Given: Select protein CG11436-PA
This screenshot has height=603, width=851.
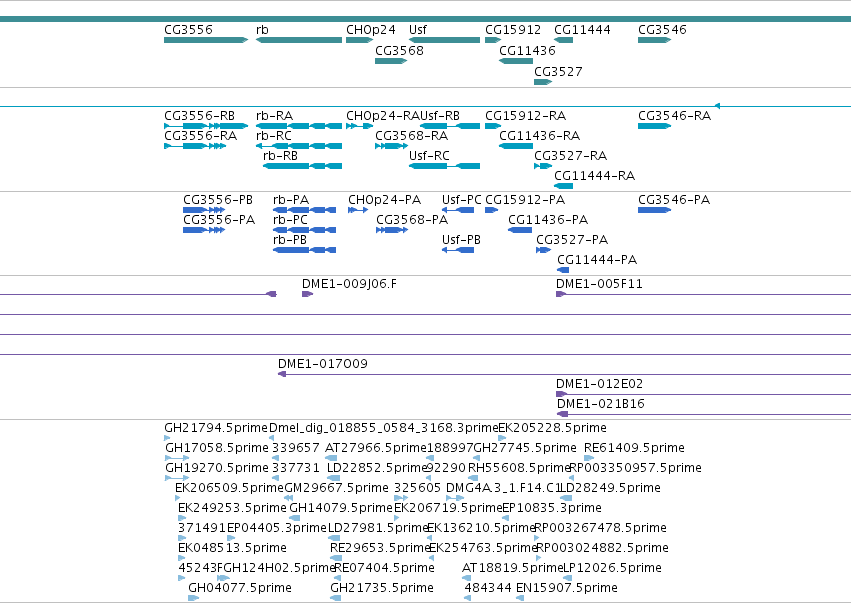Looking at the screenshot, I should 520,231.
